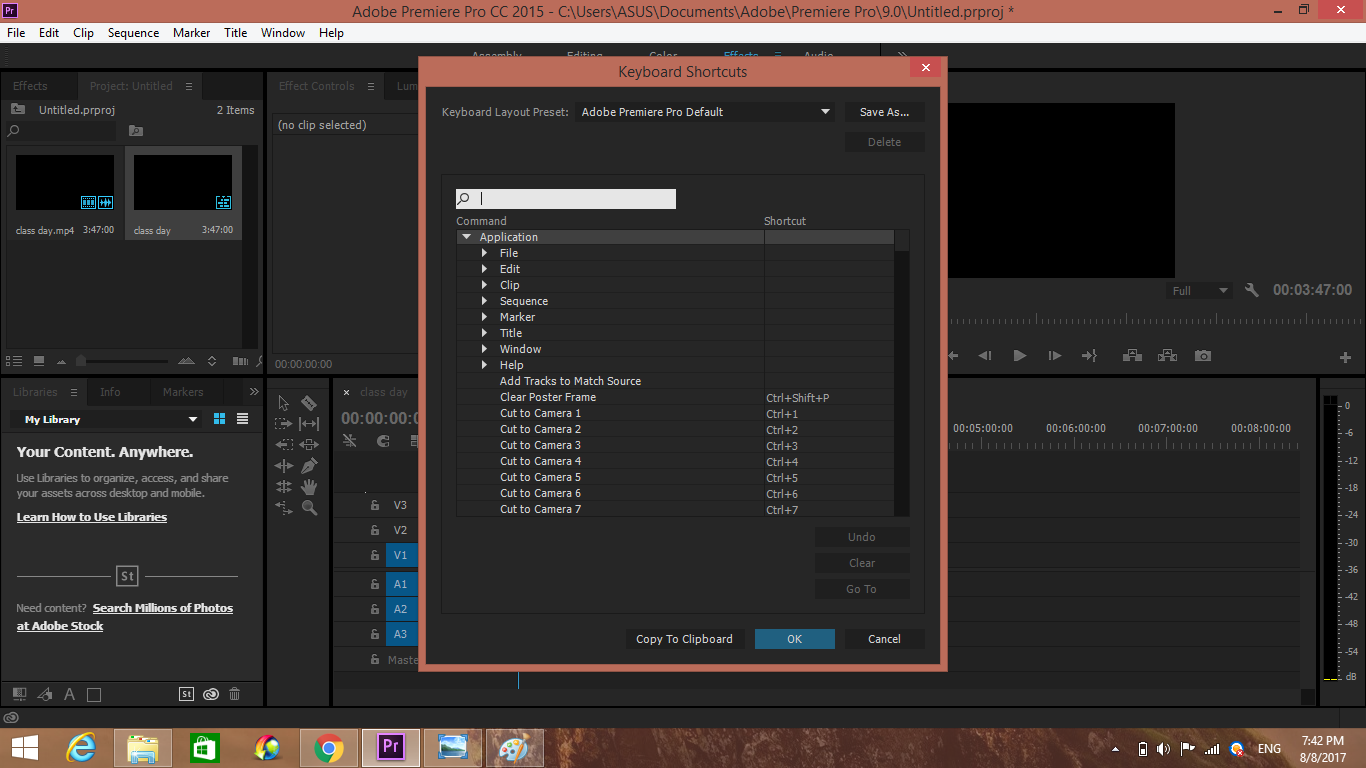Screen dimensions: 1366x768
Task: Switch Project panel to list view
Action: click(14, 361)
